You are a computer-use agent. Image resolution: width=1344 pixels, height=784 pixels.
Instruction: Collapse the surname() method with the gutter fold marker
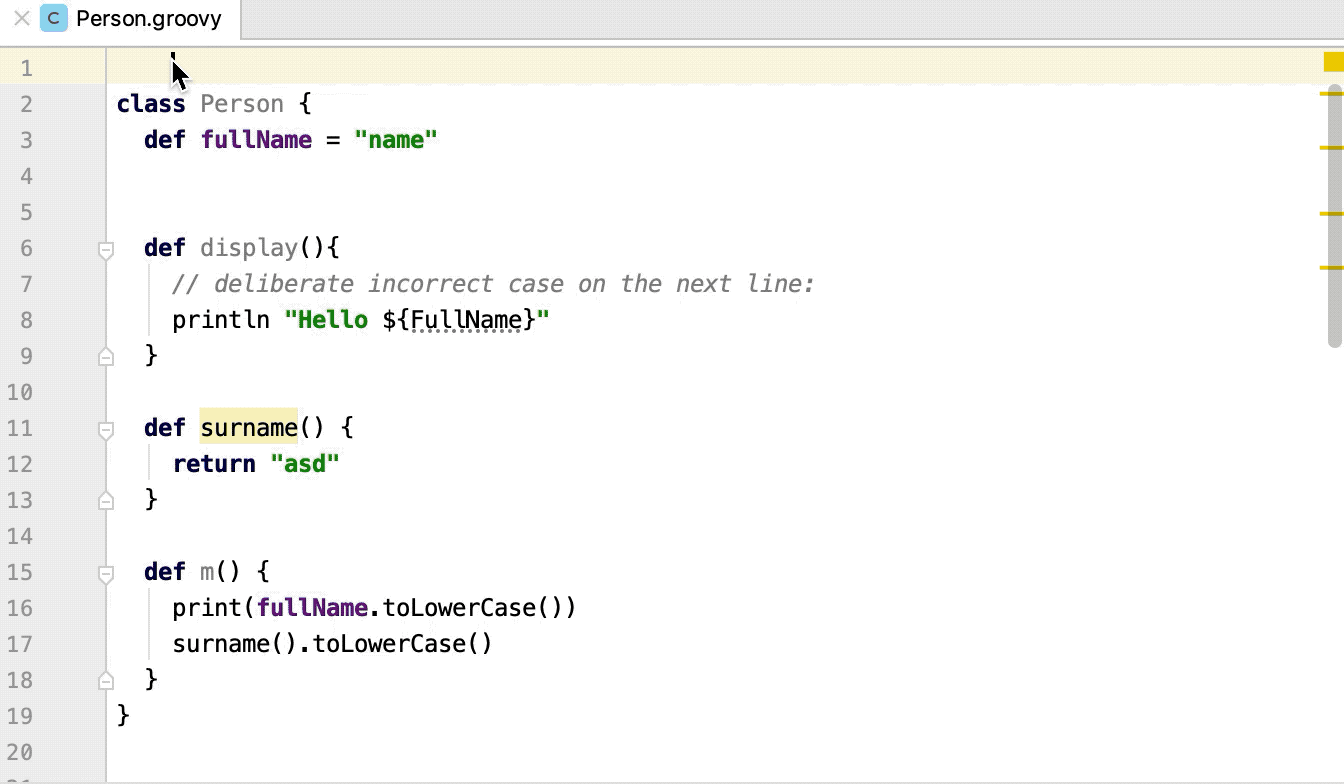[105, 428]
